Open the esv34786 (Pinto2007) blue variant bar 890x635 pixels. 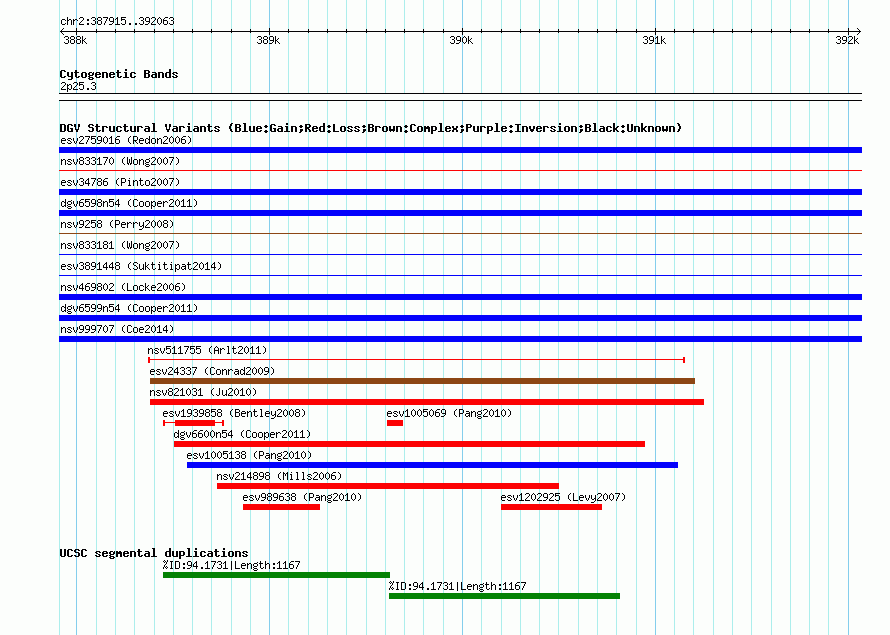460,192
